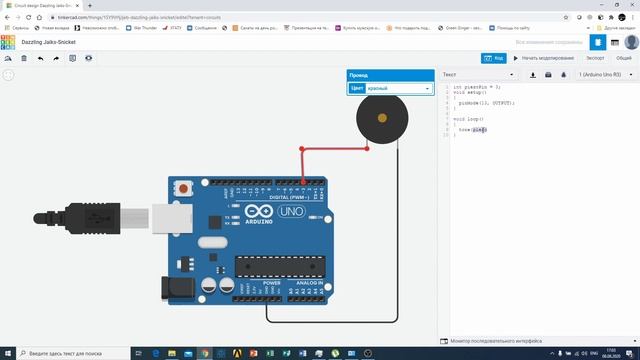This screenshot has height=360, width=640.
Task: Click browser reload icon
Action: pos(28,18)
